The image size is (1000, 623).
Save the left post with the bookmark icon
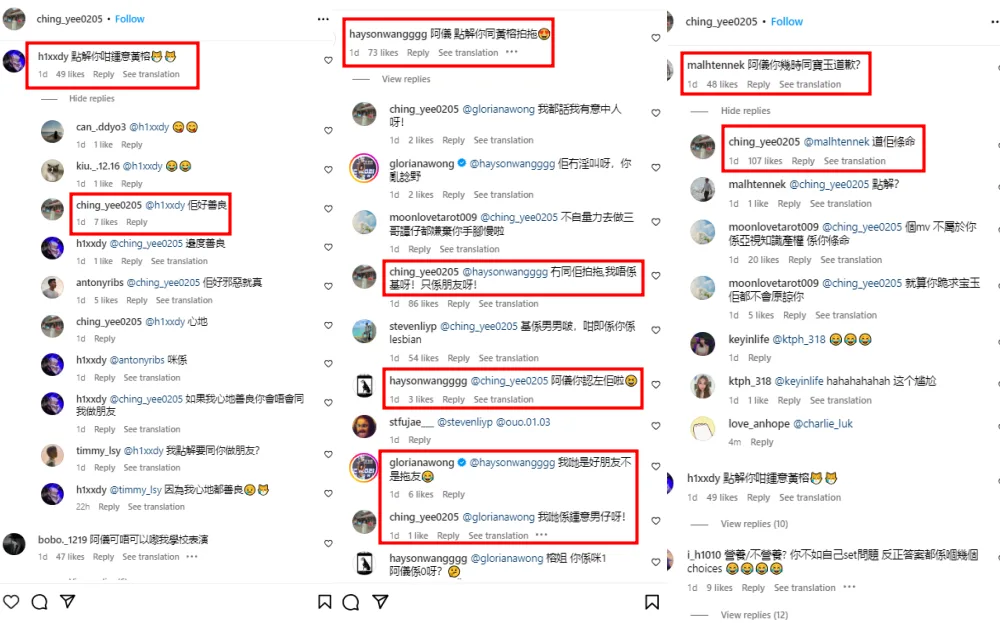(325, 601)
